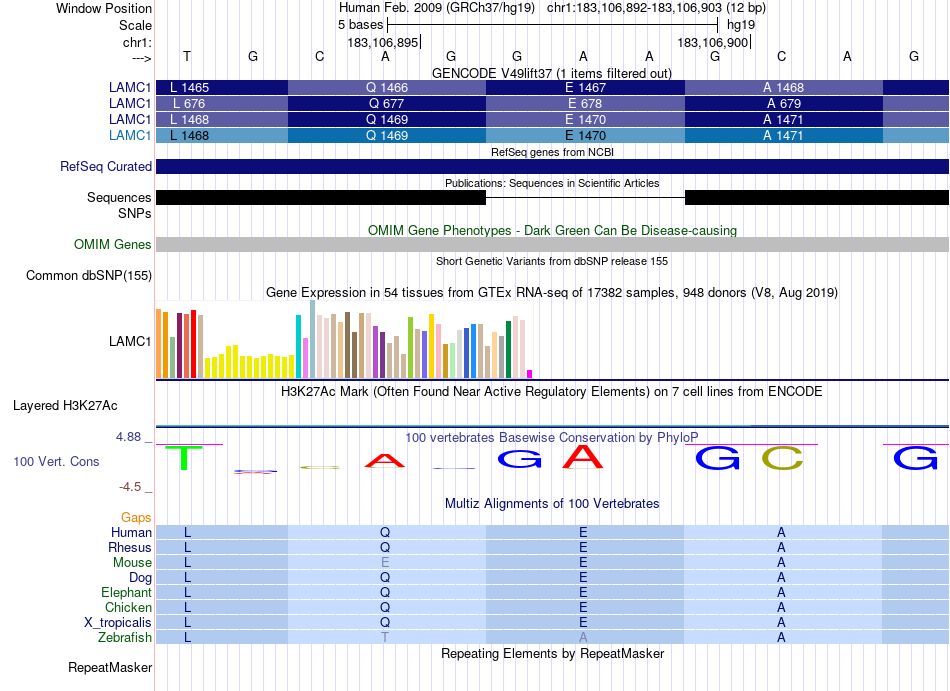Select codon Q 677 block

pyautogui.click(x=387, y=104)
